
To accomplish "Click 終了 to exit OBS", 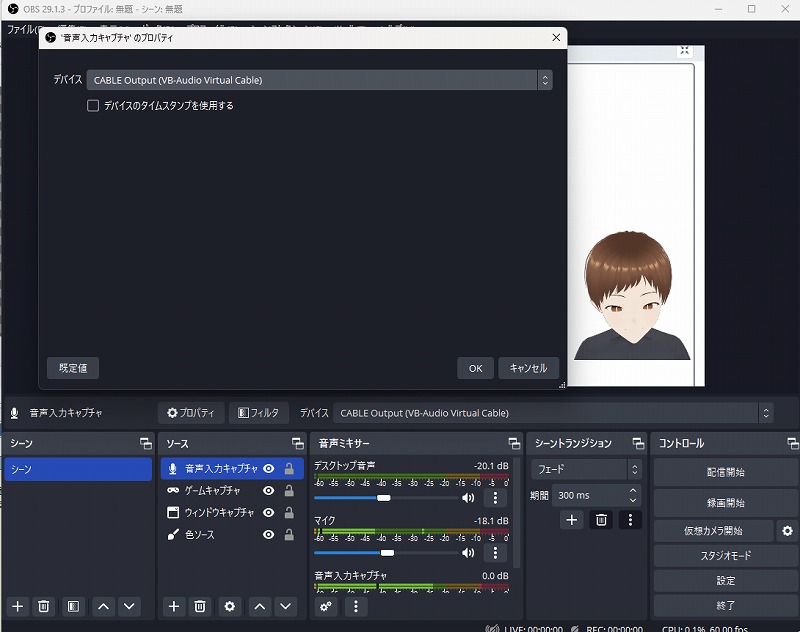I will (x=726, y=605).
